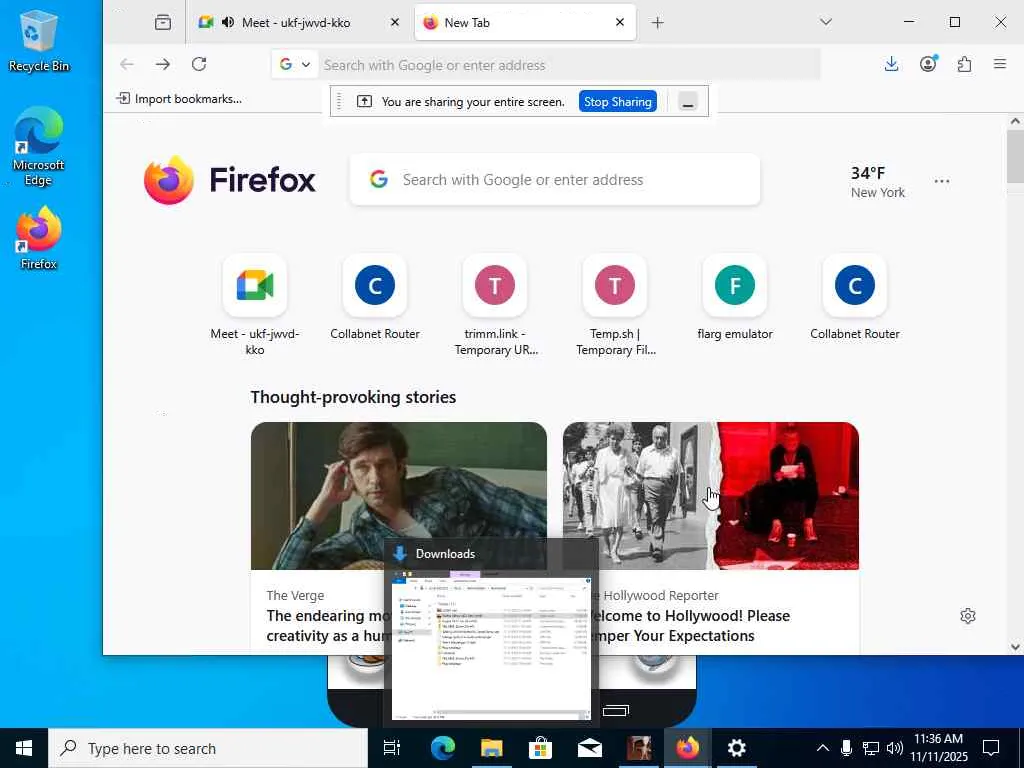Open Task View on the taskbar

tap(391, 748)
